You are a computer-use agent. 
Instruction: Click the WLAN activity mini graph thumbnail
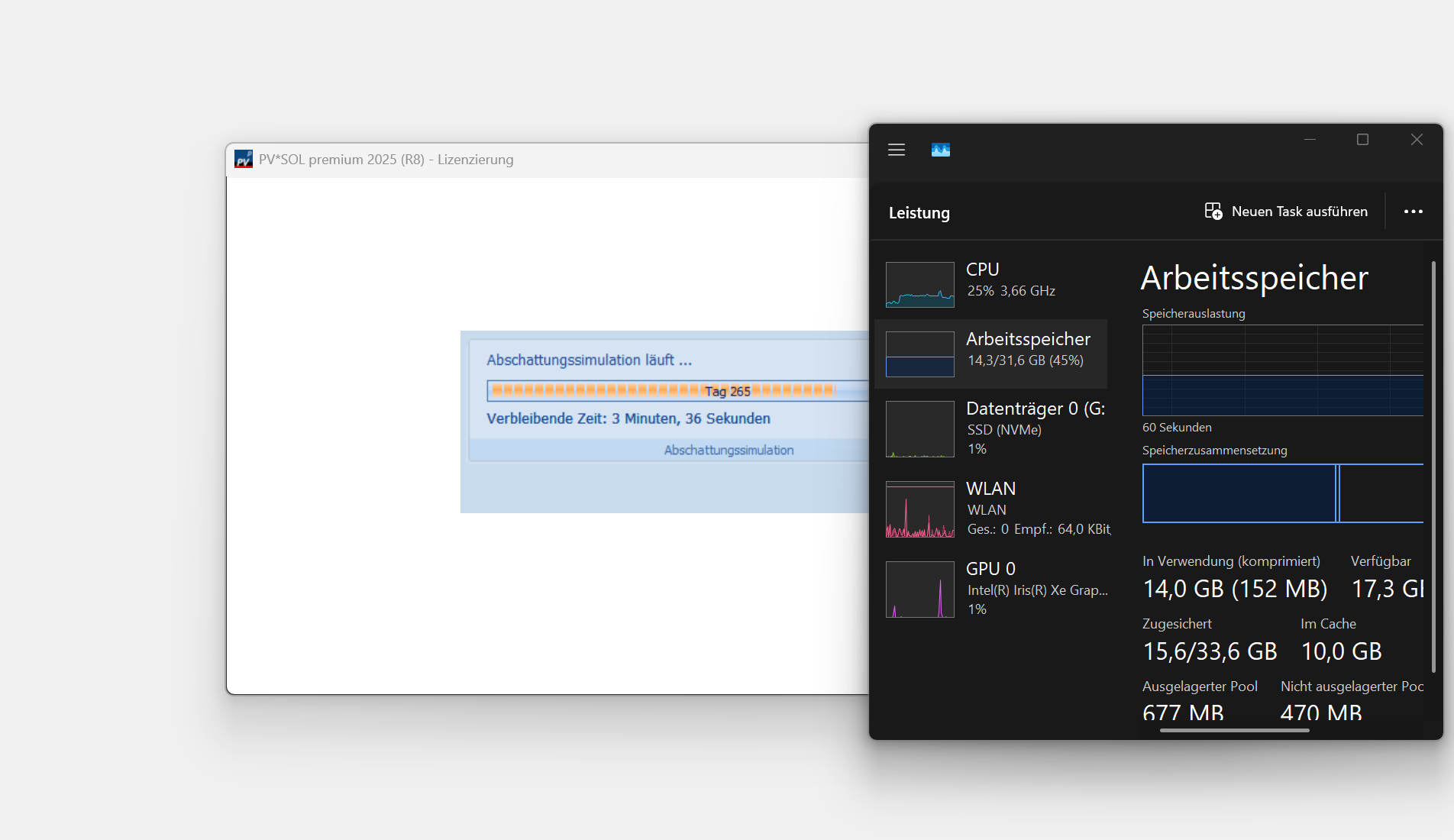click(920, 509)
